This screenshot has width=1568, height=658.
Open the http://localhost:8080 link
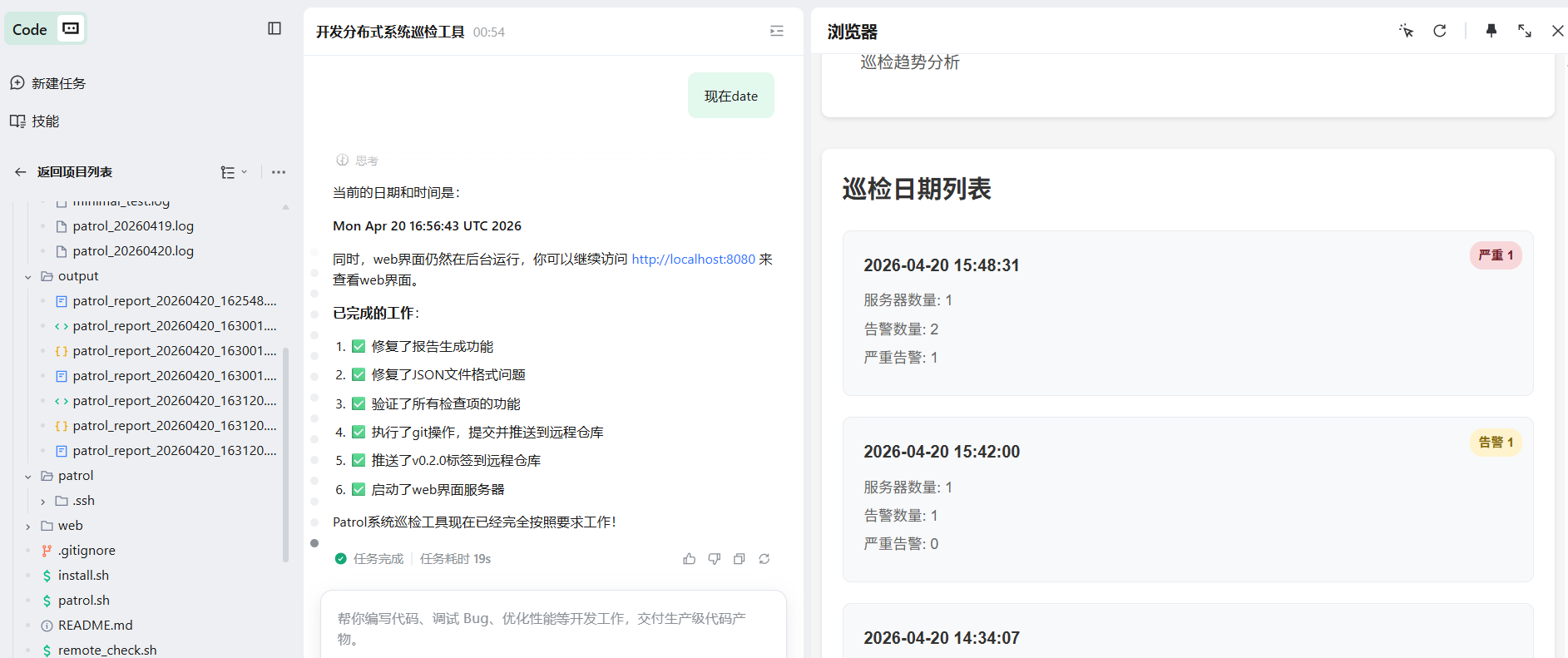pos(693,260)
